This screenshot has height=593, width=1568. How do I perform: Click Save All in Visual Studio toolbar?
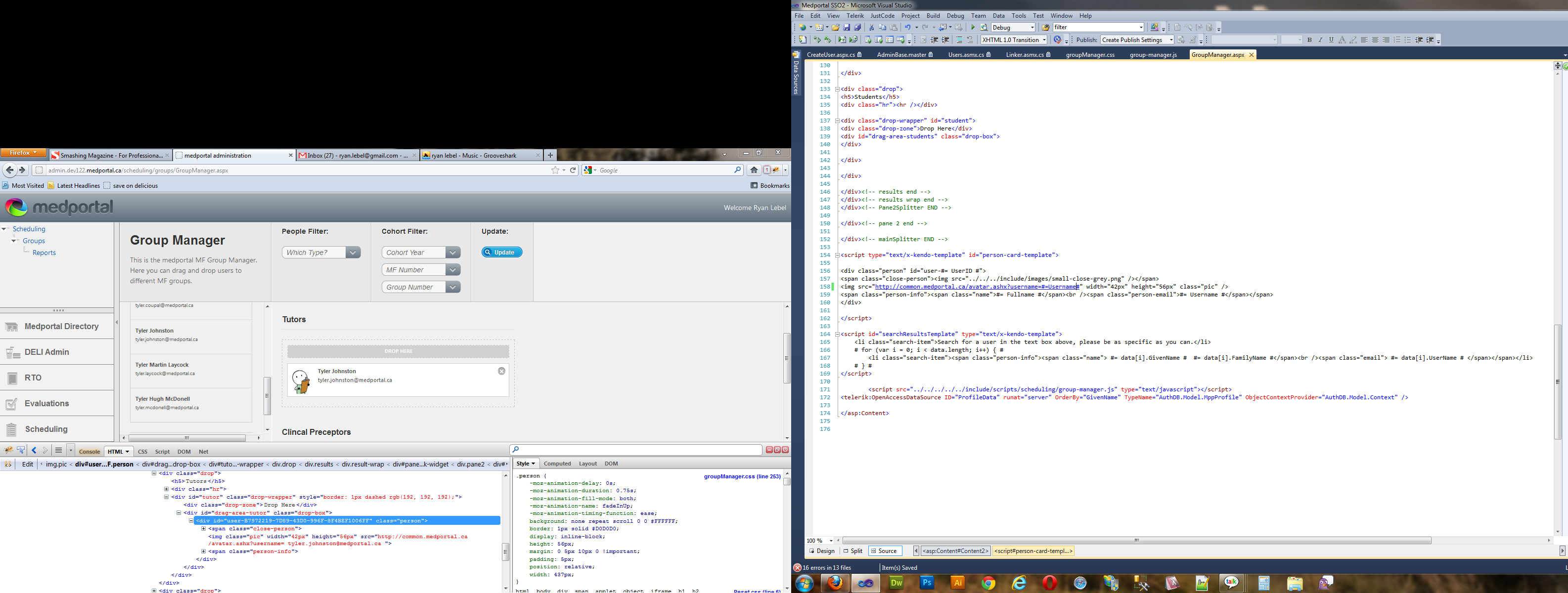(x=857, y=27)
